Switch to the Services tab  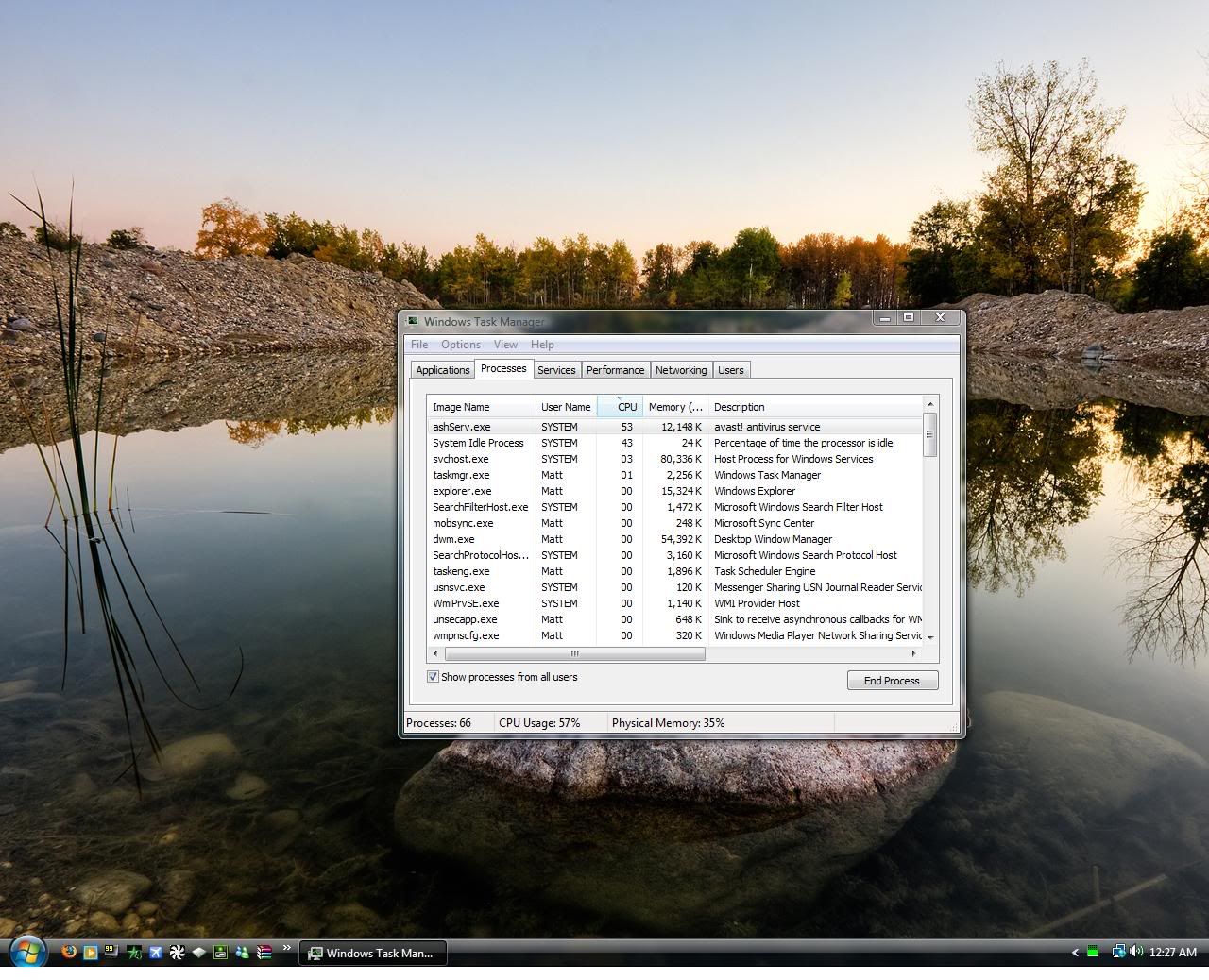pyautogui.click(x=556, y=370)
